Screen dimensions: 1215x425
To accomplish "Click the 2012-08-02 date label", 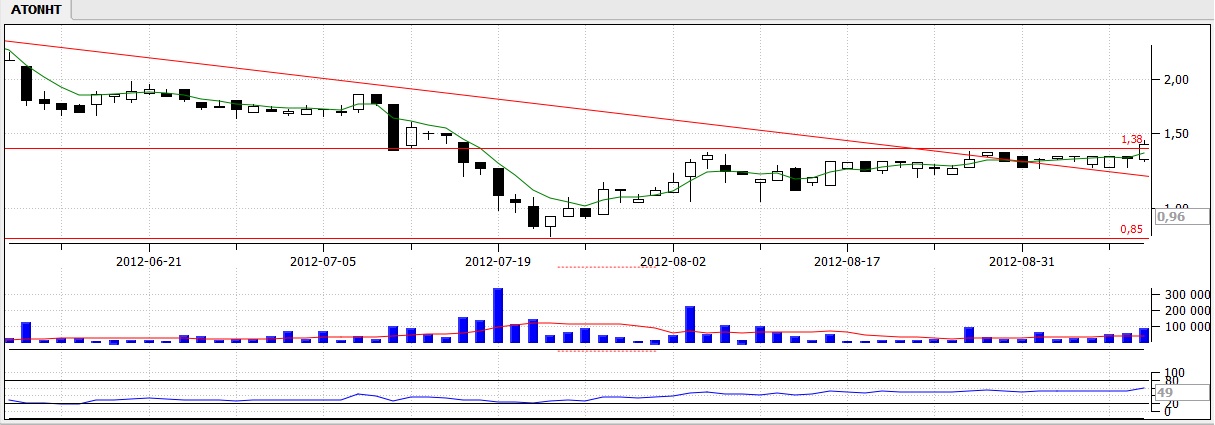I will (673, 261).
